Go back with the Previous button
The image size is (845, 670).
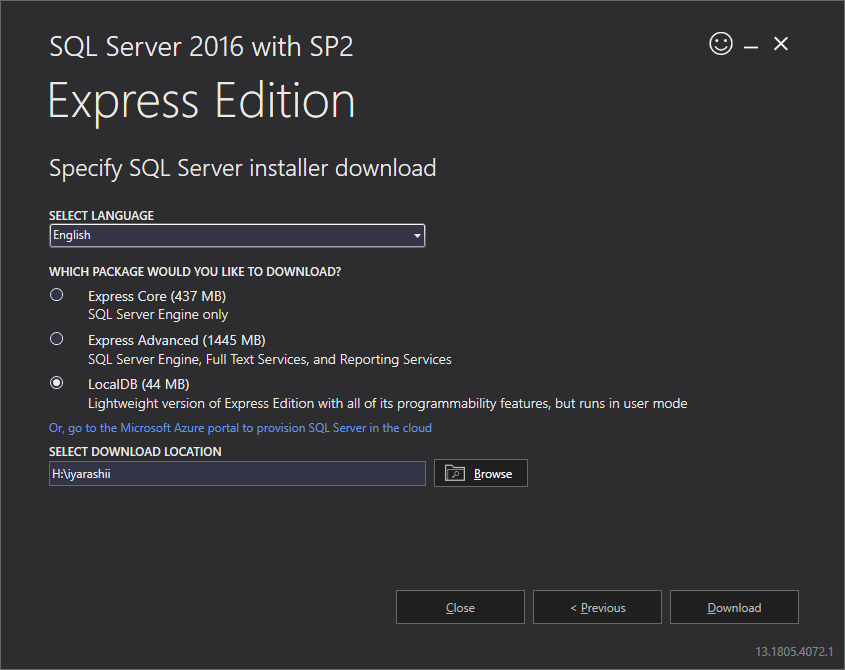pos(597,607)
